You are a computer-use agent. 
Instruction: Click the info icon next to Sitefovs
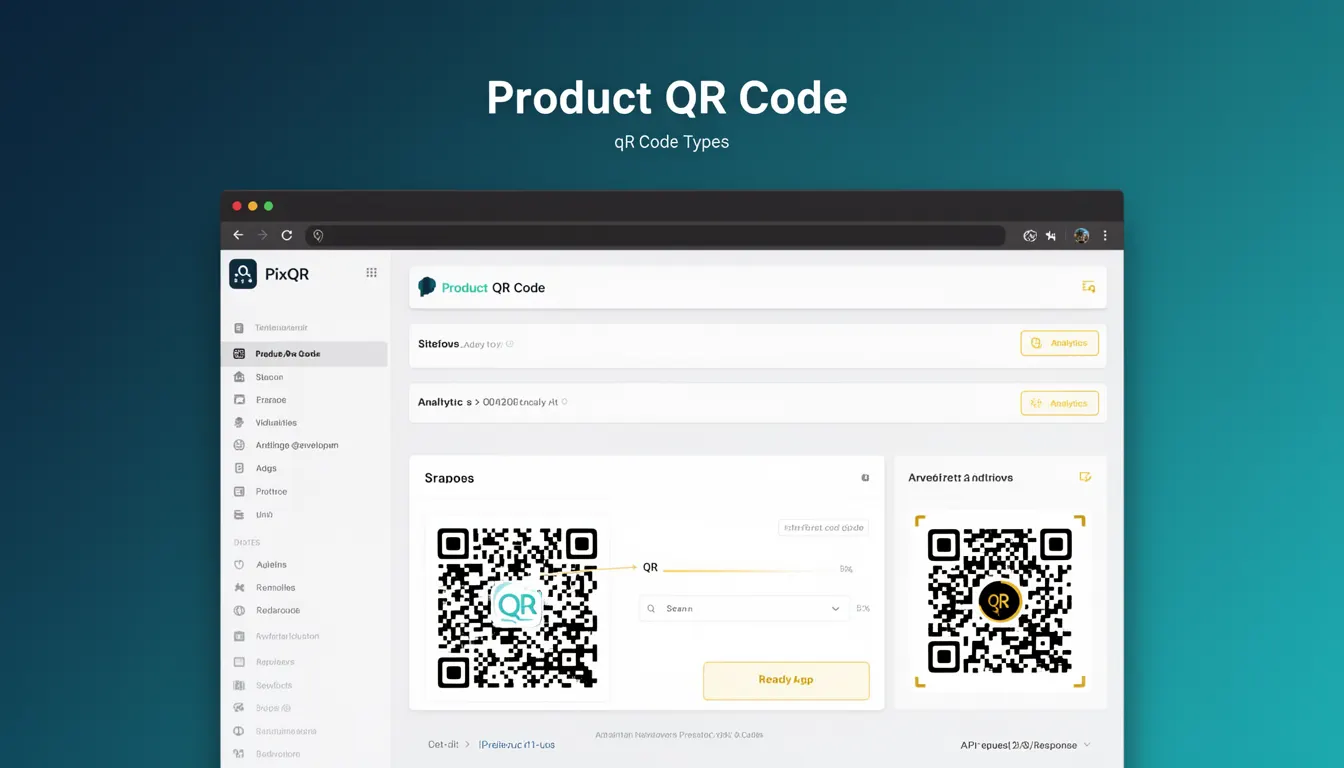point(509,344)
